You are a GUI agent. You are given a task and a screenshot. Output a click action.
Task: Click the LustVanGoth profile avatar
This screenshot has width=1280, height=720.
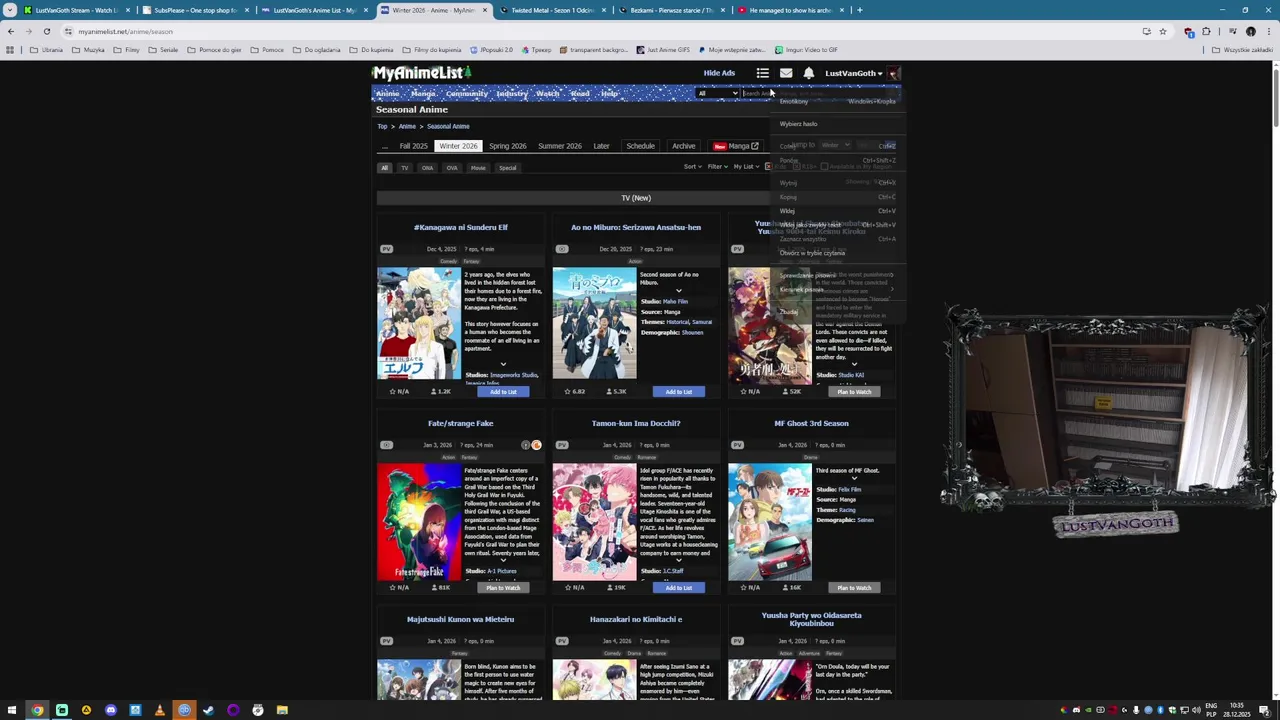pyautogui.click(x=894, y=73)
